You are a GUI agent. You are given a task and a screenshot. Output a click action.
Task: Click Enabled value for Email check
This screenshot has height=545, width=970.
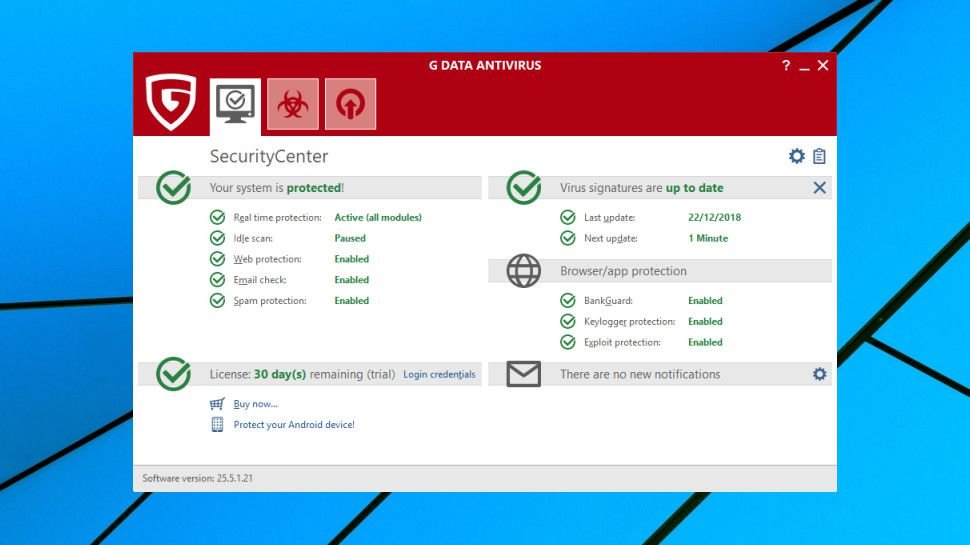pyautogui.click(x=351, y=280)
